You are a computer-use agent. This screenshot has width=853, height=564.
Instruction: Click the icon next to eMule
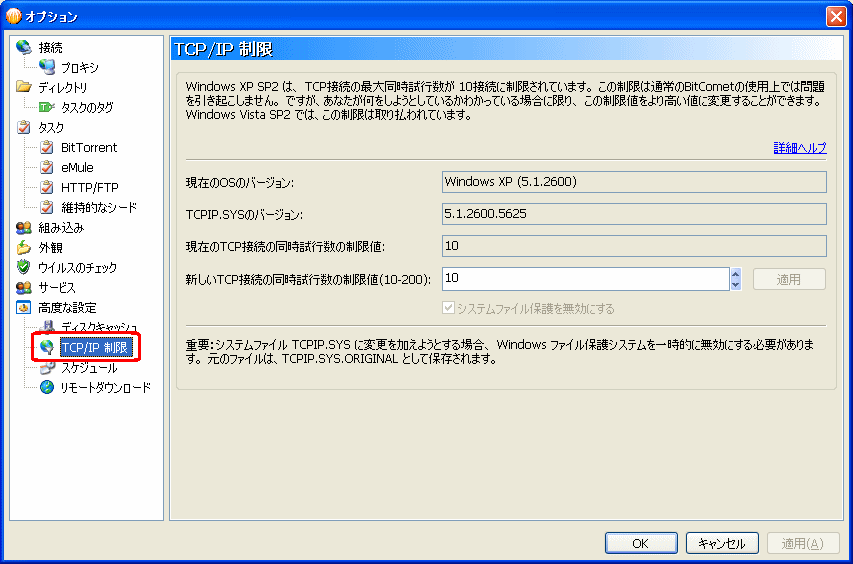pyautogui.click(x=47, y=168)
